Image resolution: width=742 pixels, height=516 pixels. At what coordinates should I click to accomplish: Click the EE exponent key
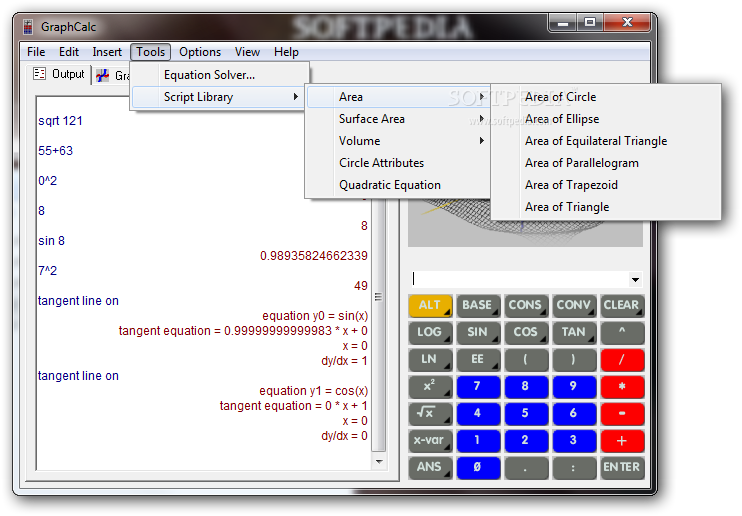pos(478,359)
